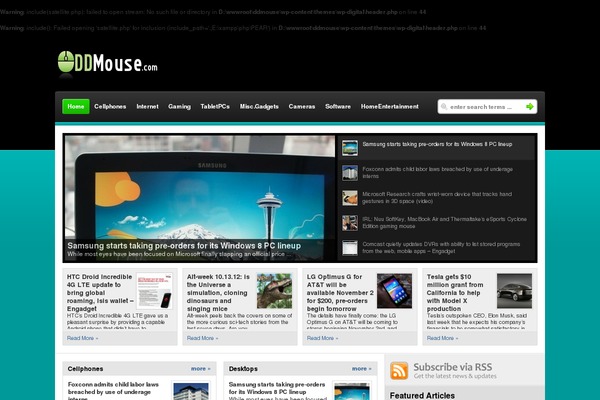This screenshot has width=600, height=400.
Task: Open Microsoft Research wrist-worn device slider item
Action: tap(437, 198)
